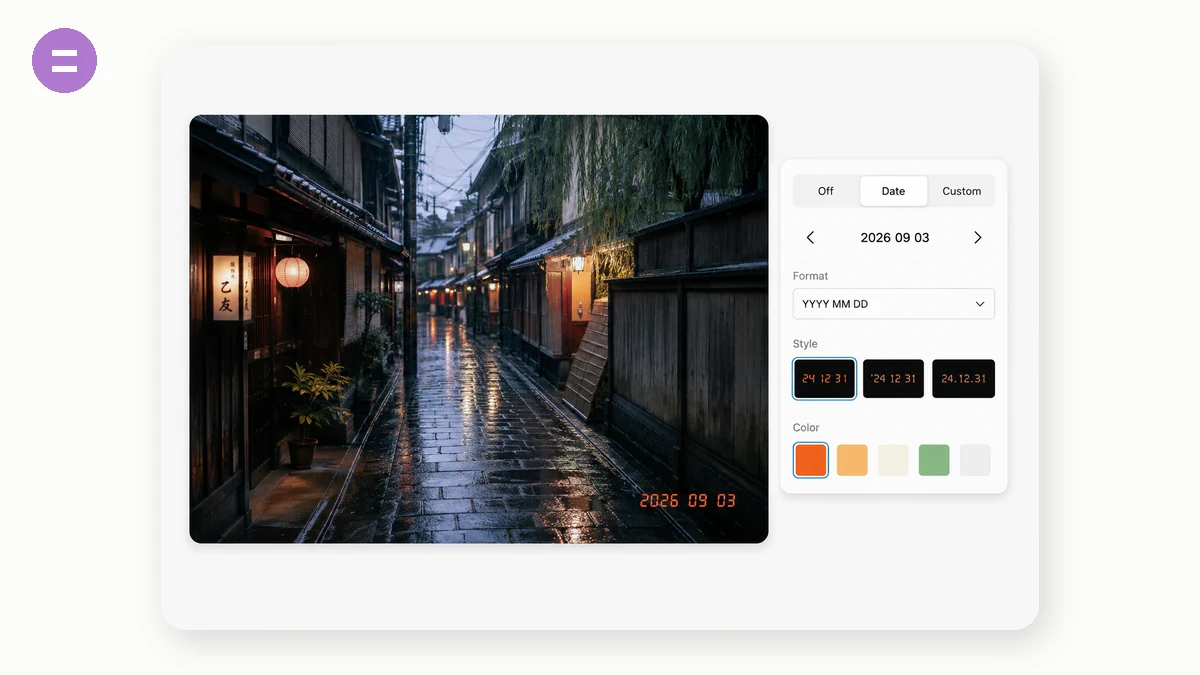Select the Off tab

click(826, 191)
